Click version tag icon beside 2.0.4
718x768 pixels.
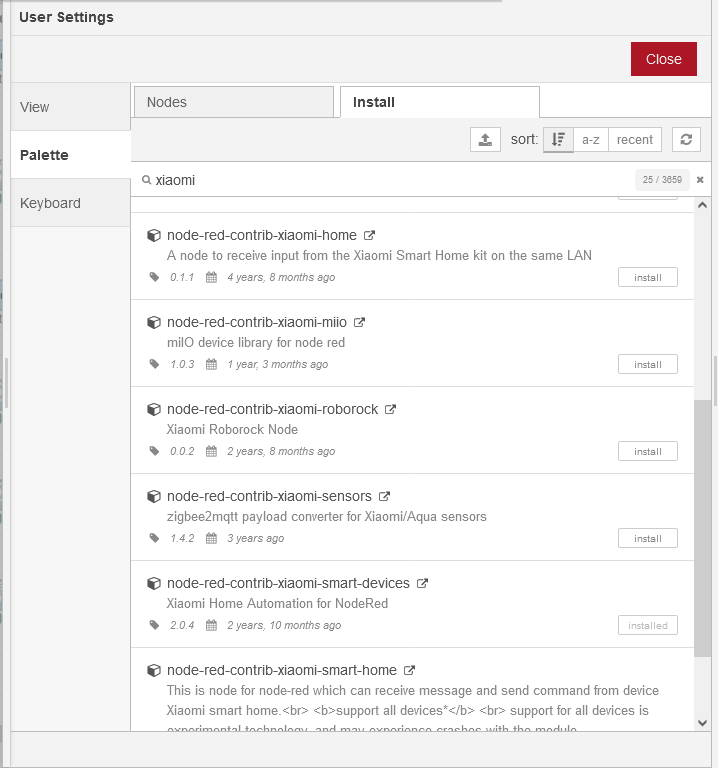point(154,625)
